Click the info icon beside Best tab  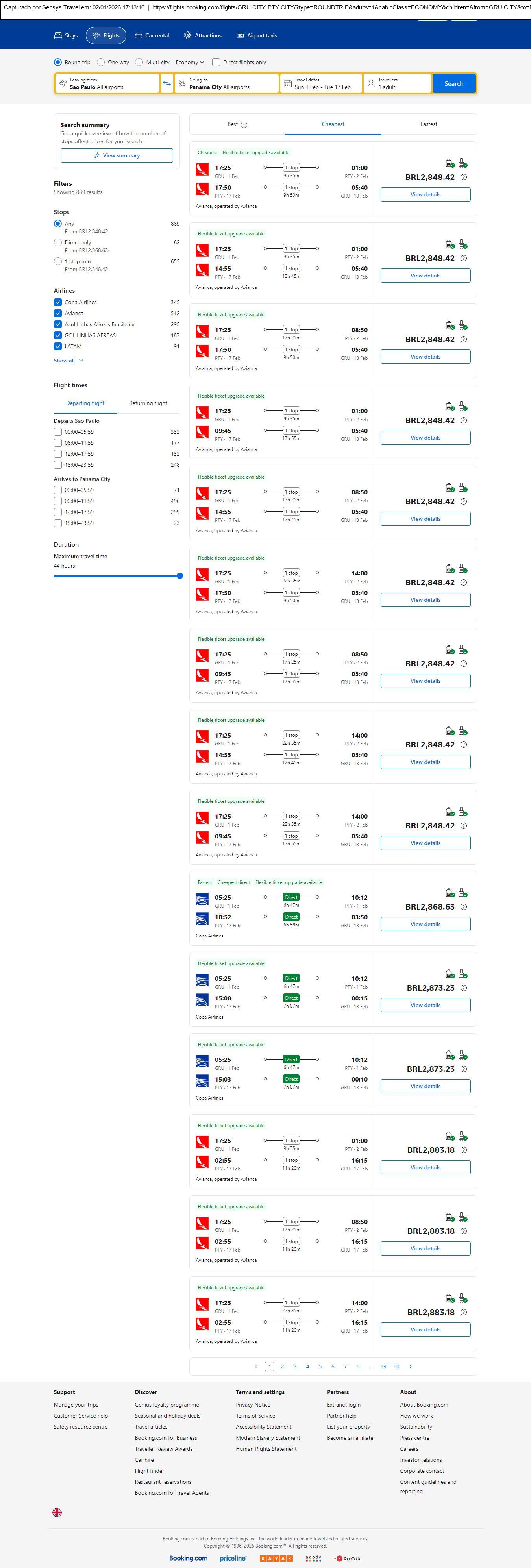(244, 125)
